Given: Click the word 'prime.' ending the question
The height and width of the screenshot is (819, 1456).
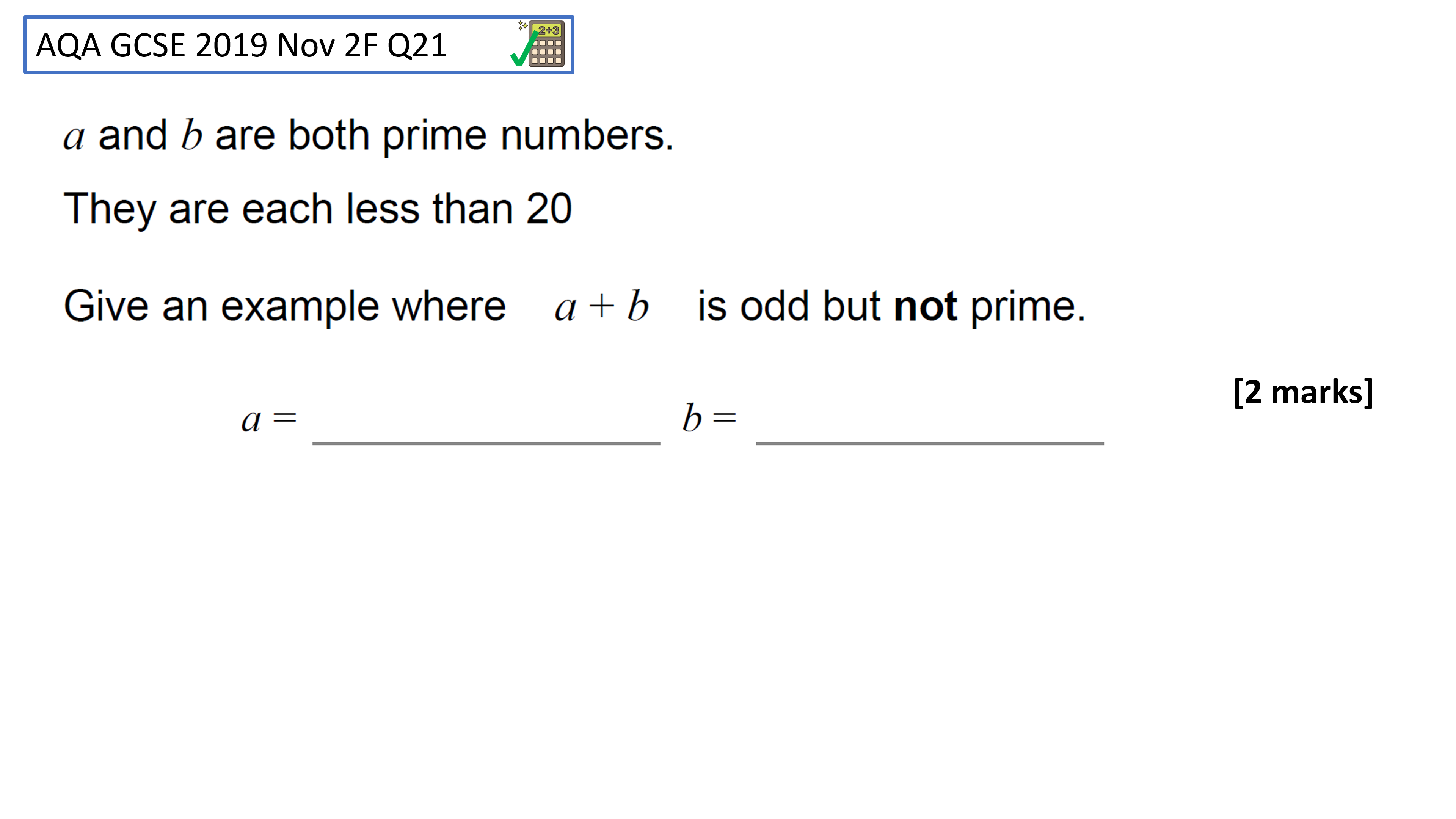Looking at the screenshot, I should [x=1028, y=308].
